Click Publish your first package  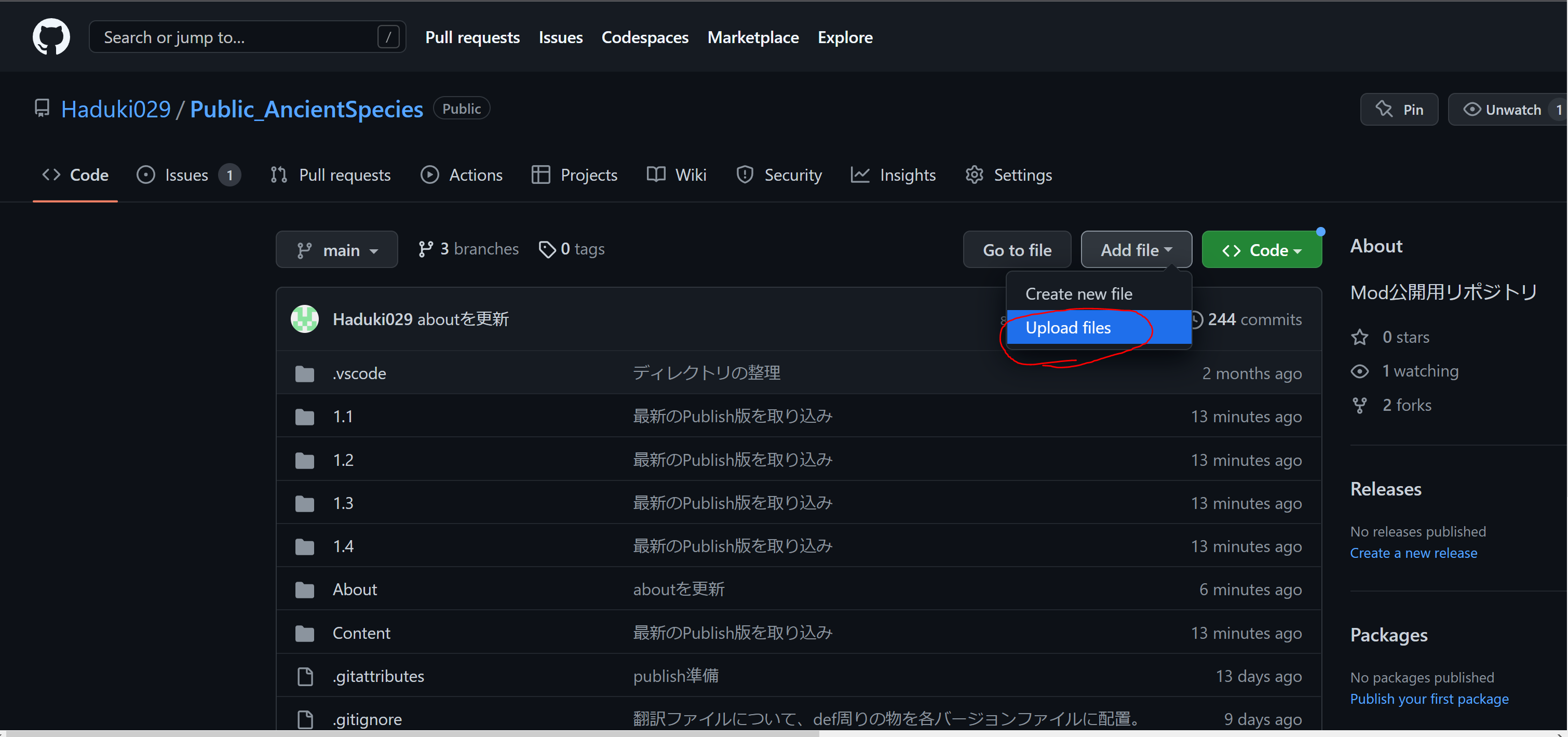pos(1429,699)
